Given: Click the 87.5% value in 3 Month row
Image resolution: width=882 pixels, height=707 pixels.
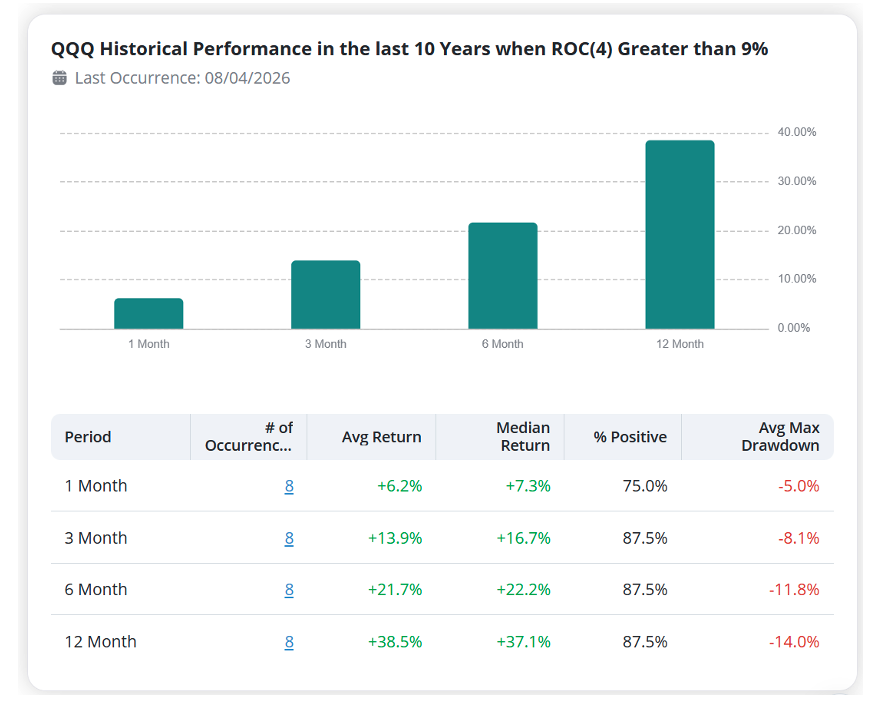Looking at the screenshot, I should click(x=645, y=538).
